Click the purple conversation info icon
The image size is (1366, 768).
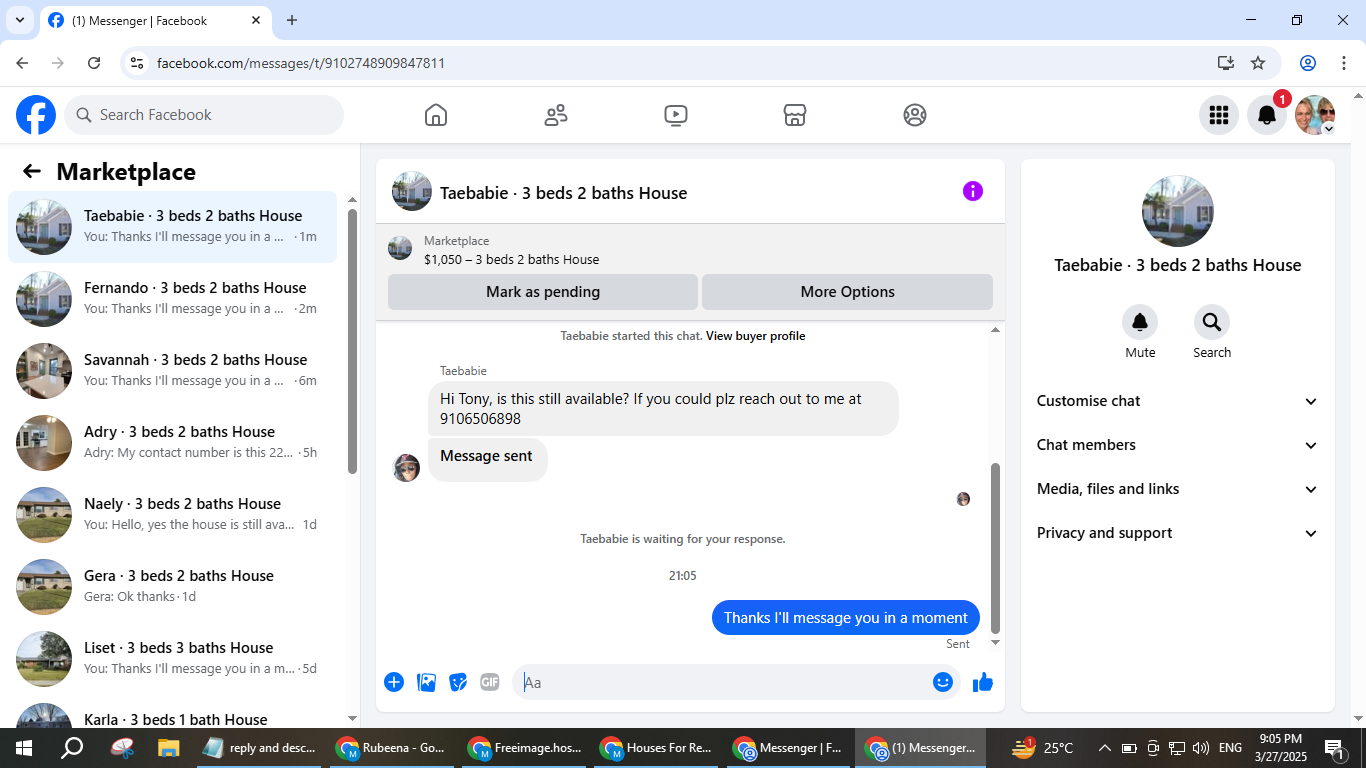click(973, 191)
